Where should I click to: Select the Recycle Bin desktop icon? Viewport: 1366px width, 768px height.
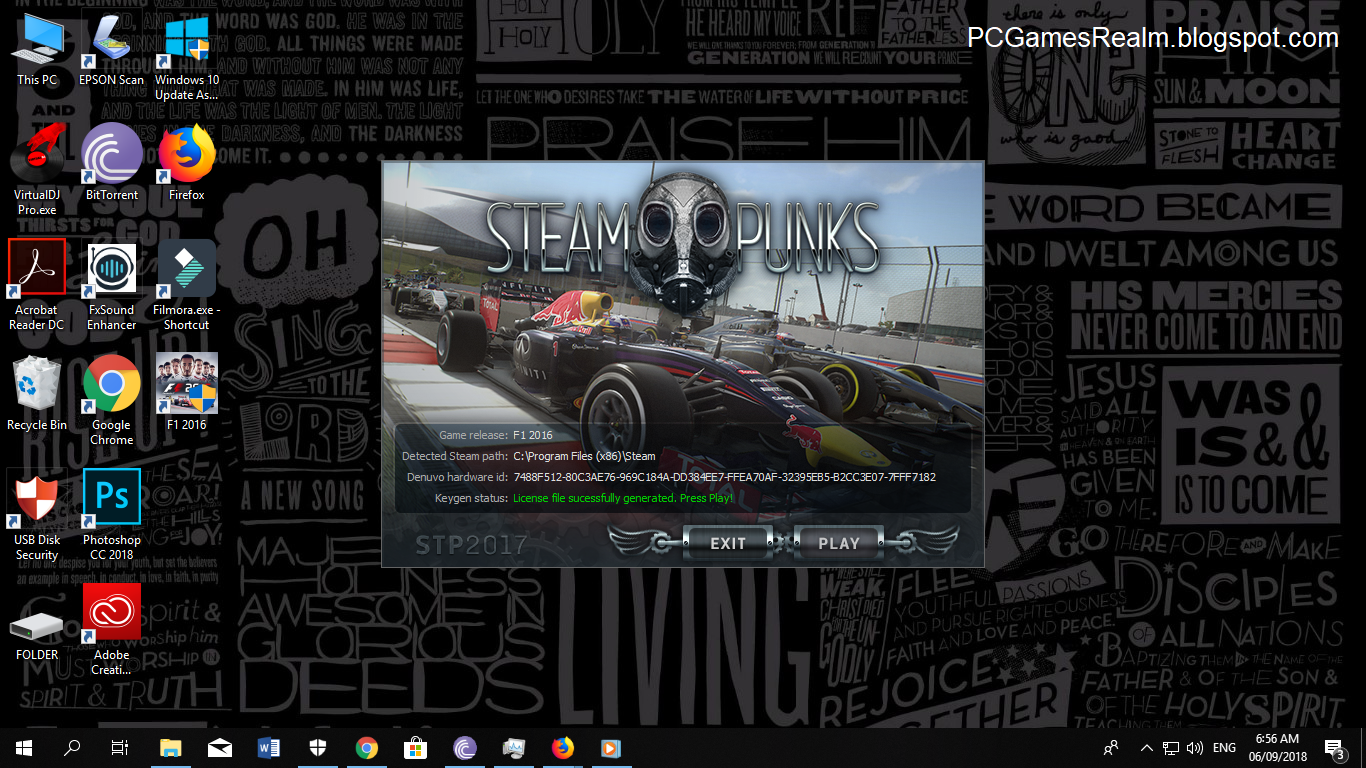click(x=37, y=392)
